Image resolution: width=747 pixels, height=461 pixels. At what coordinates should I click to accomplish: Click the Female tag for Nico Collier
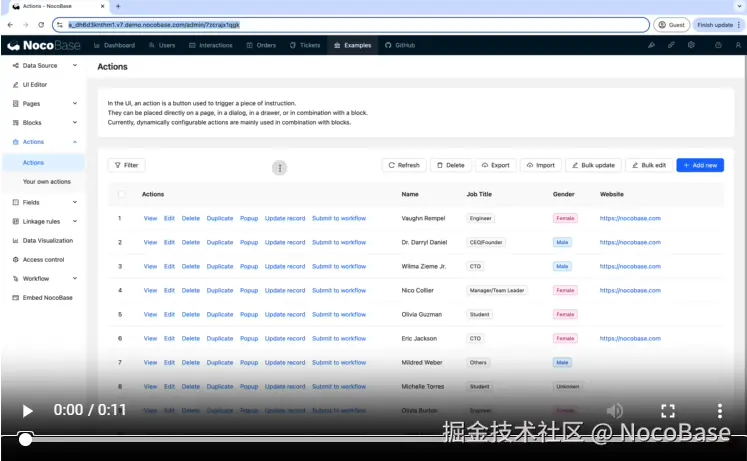(565, 291)
